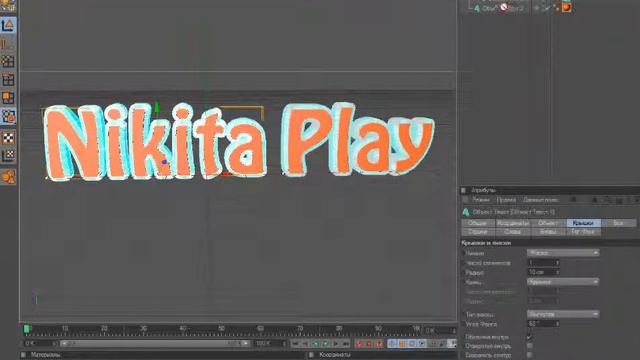Viewport: 640px width, 360px height.
Task: Click the Угол Phong value field
Action: (543, 324)
